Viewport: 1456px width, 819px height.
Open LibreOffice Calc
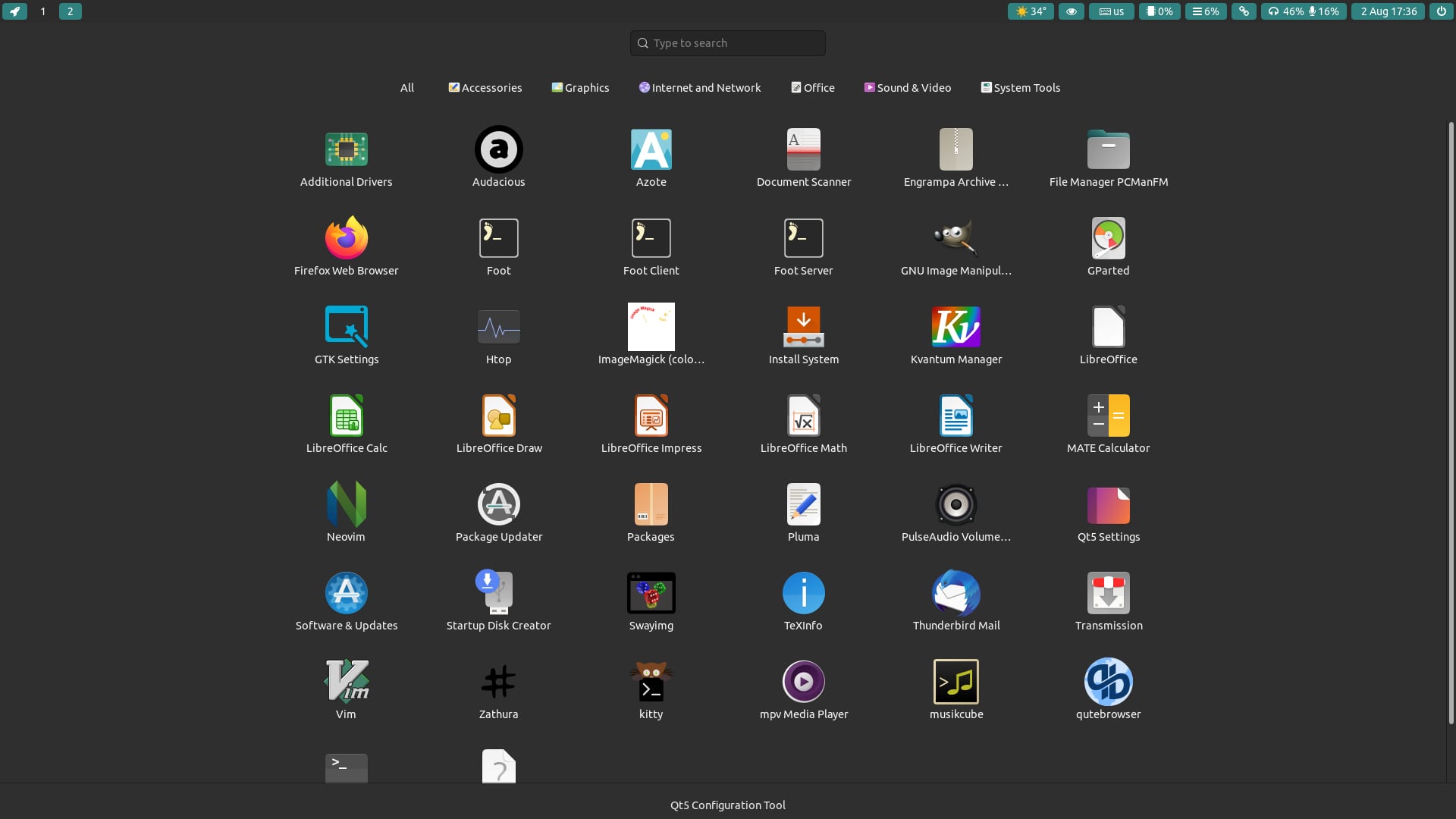[x=347, y=424]
